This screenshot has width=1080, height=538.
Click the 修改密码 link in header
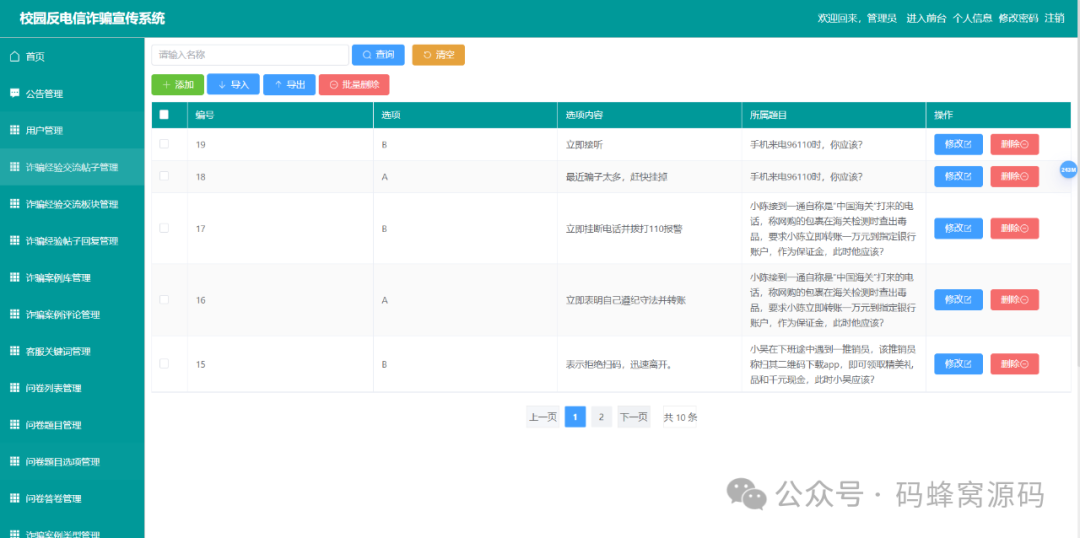click(x=1018, y=19)
